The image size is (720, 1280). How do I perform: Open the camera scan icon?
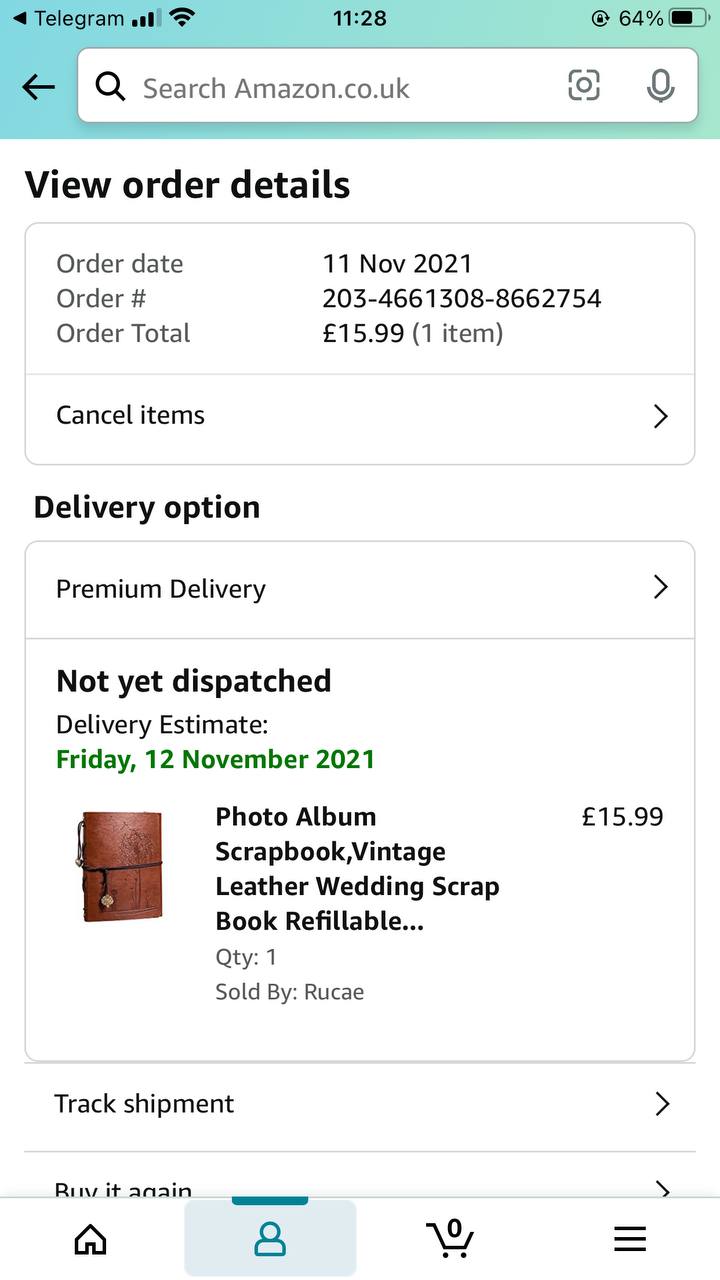tap(584, 86)
